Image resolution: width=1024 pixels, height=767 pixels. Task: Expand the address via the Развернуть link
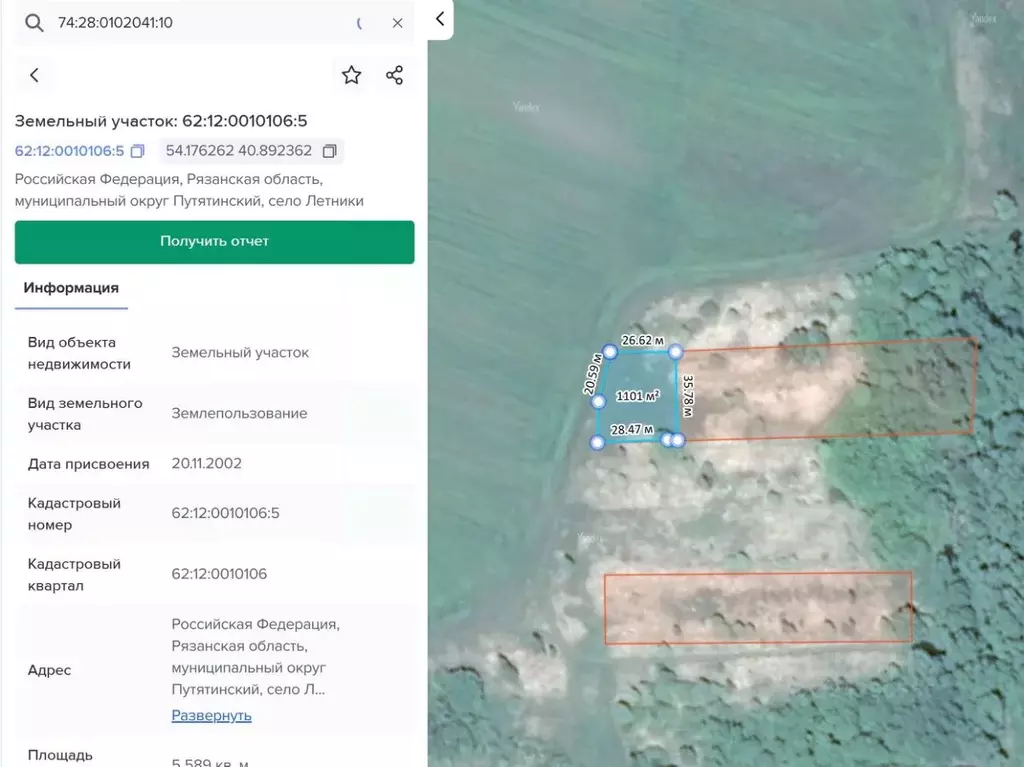click(211, 715)
